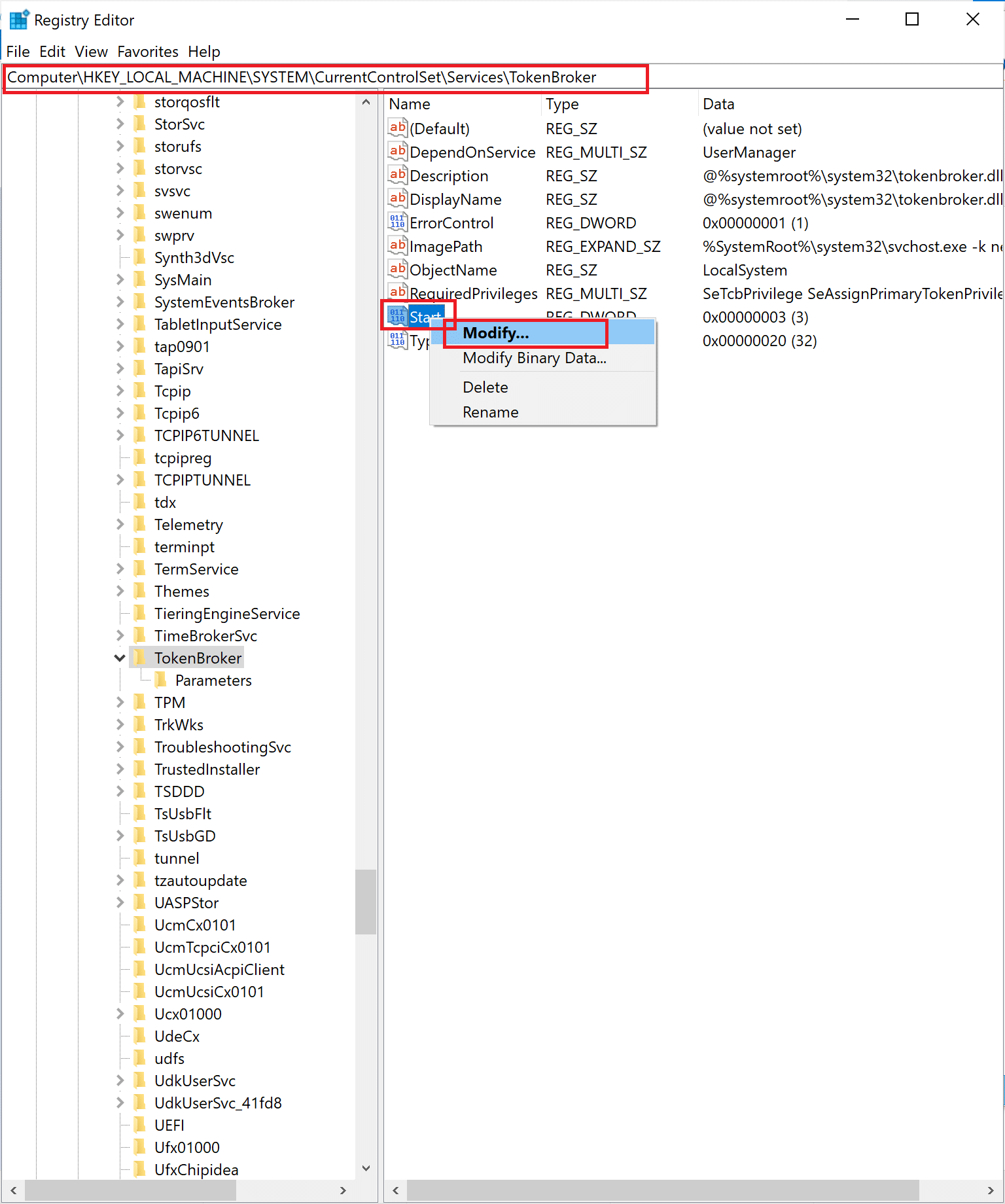Screen dimensions: 1005x1204
Task: Choose Modify... from the context menu
Action: coord(542,333)
